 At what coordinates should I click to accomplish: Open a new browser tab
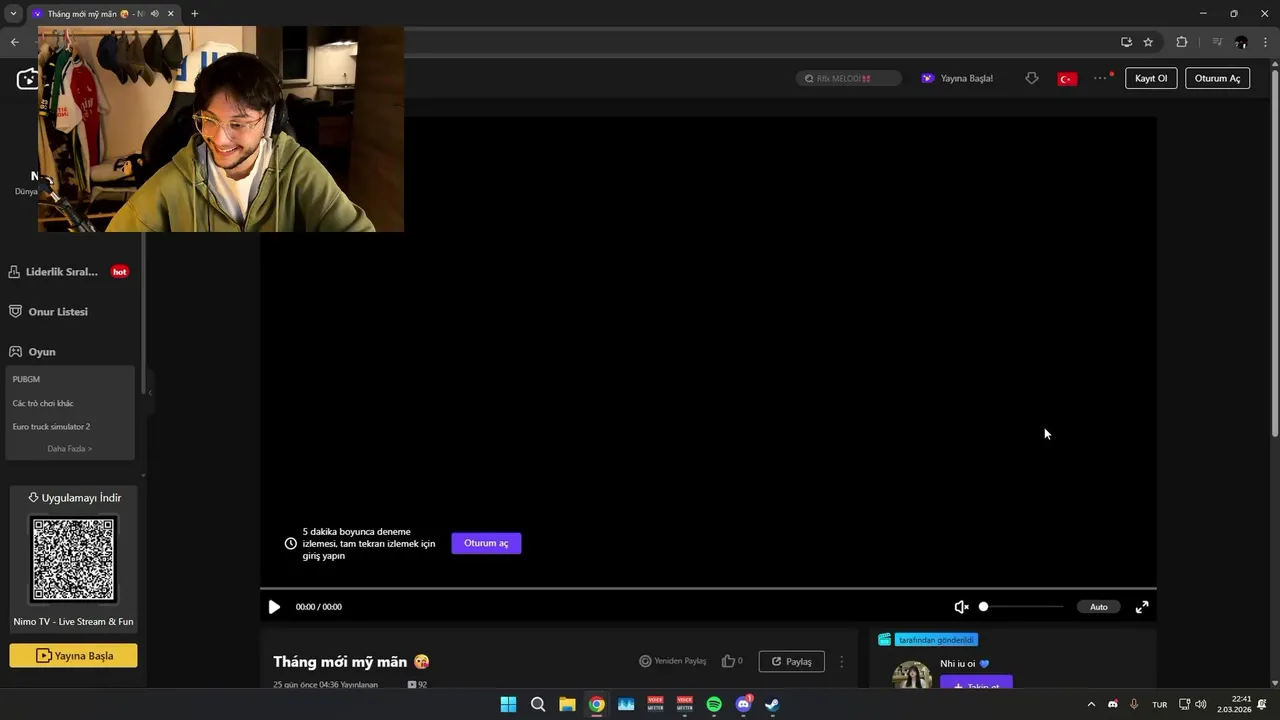[194, 14]
